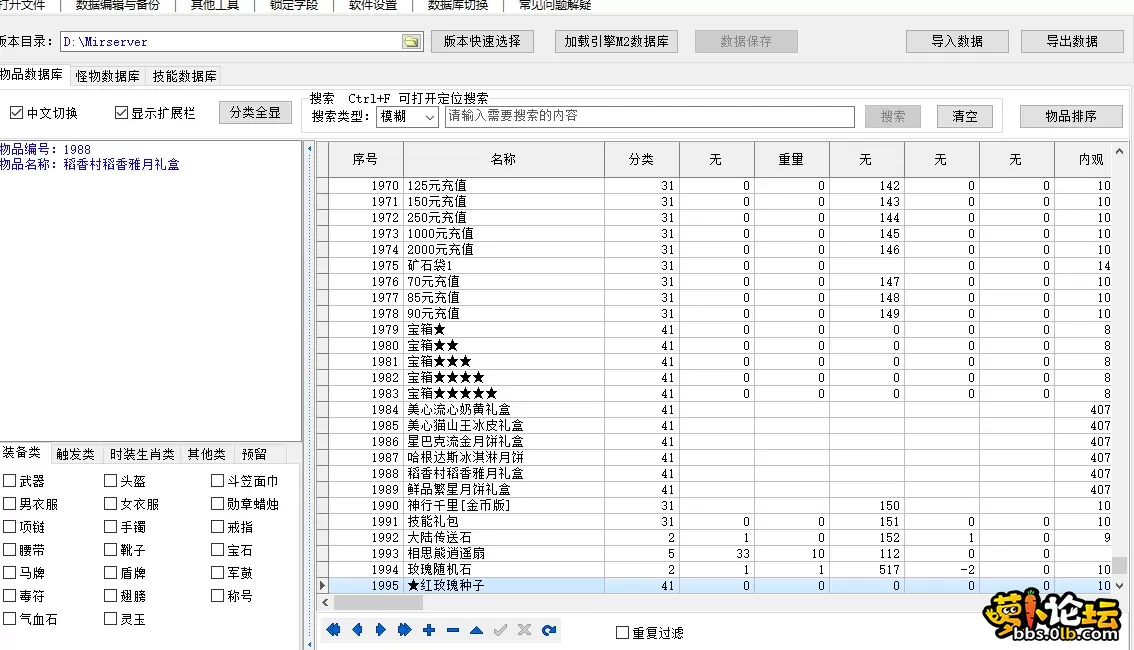Click the minus icon to delete a record
Screen dimensions: 1134x650
pyautogui.click(x=453, y=630)
